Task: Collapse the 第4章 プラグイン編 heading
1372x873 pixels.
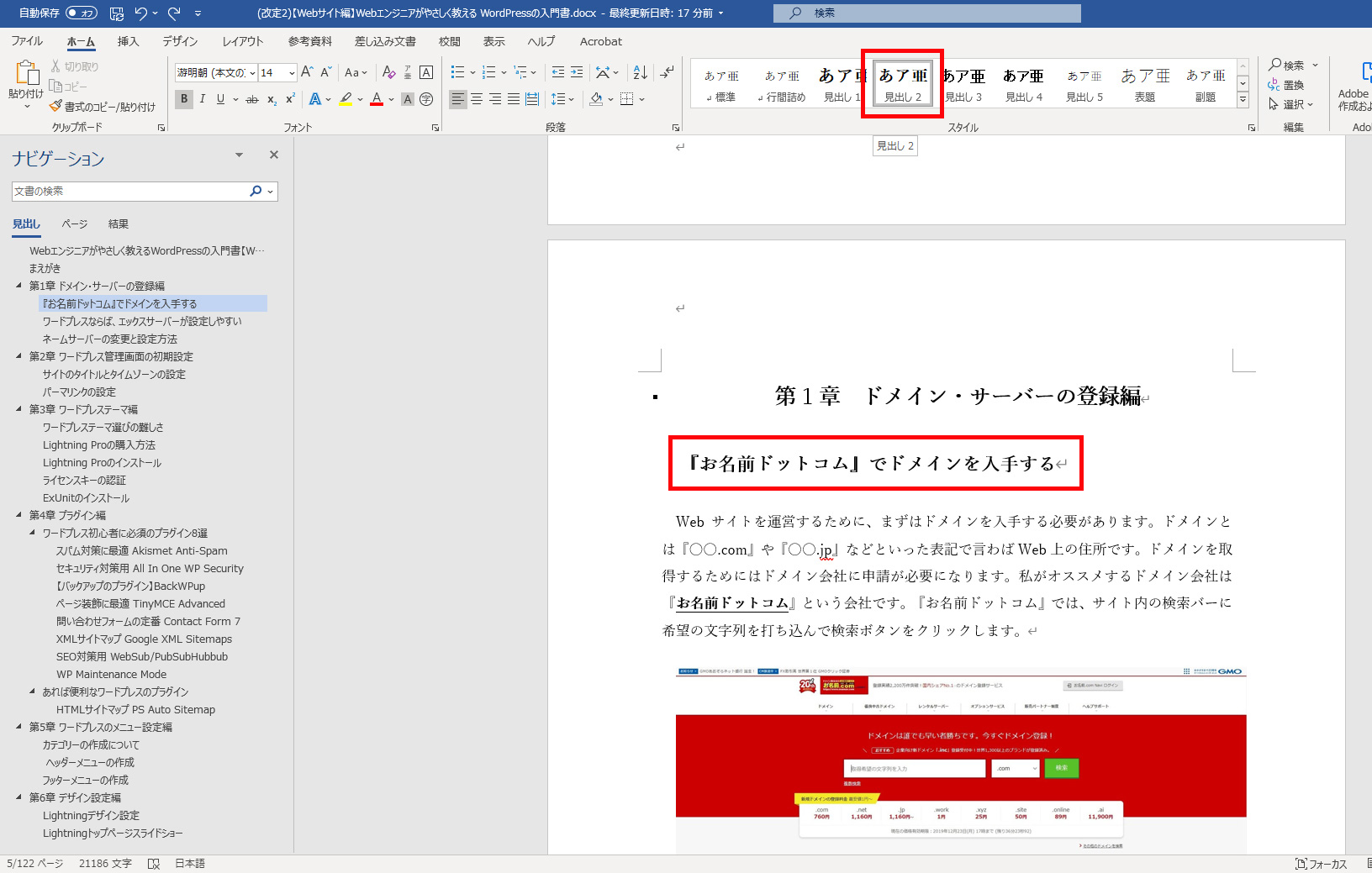Action: tap(19, 515)
